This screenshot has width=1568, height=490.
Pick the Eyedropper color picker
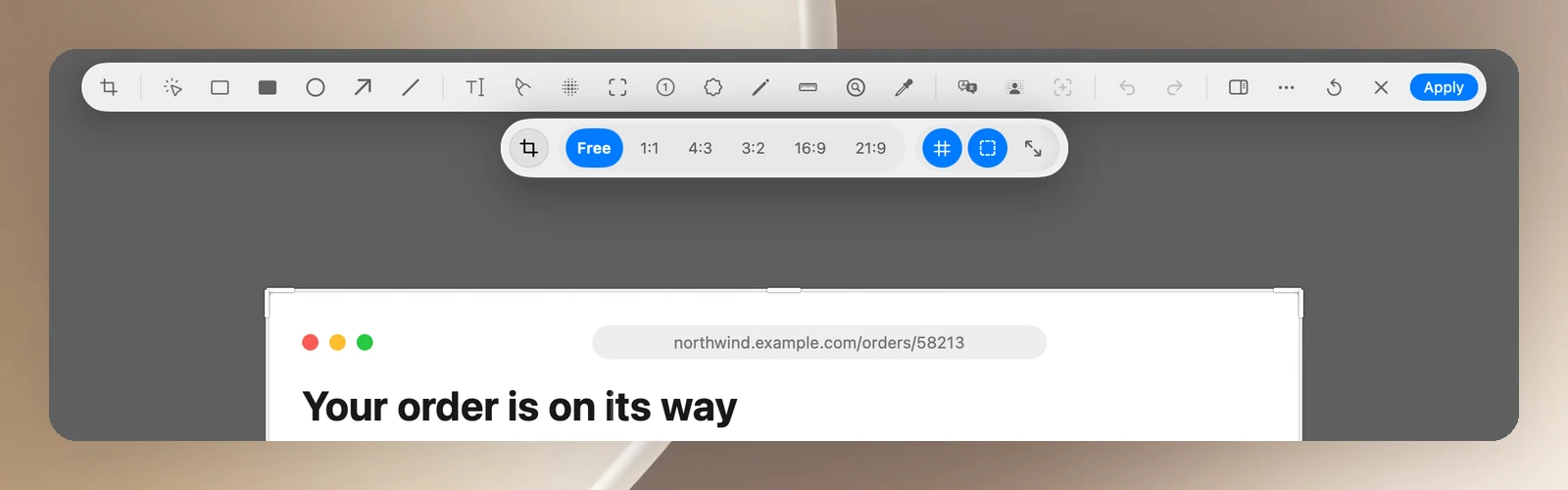coord(904,87)
